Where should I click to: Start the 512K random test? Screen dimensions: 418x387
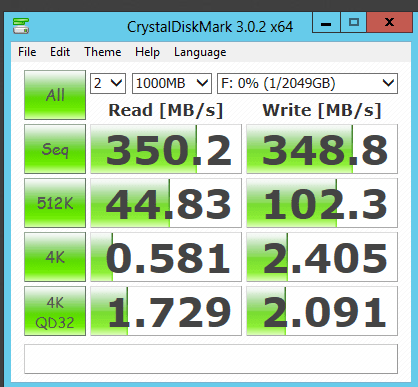pos(55,203)
